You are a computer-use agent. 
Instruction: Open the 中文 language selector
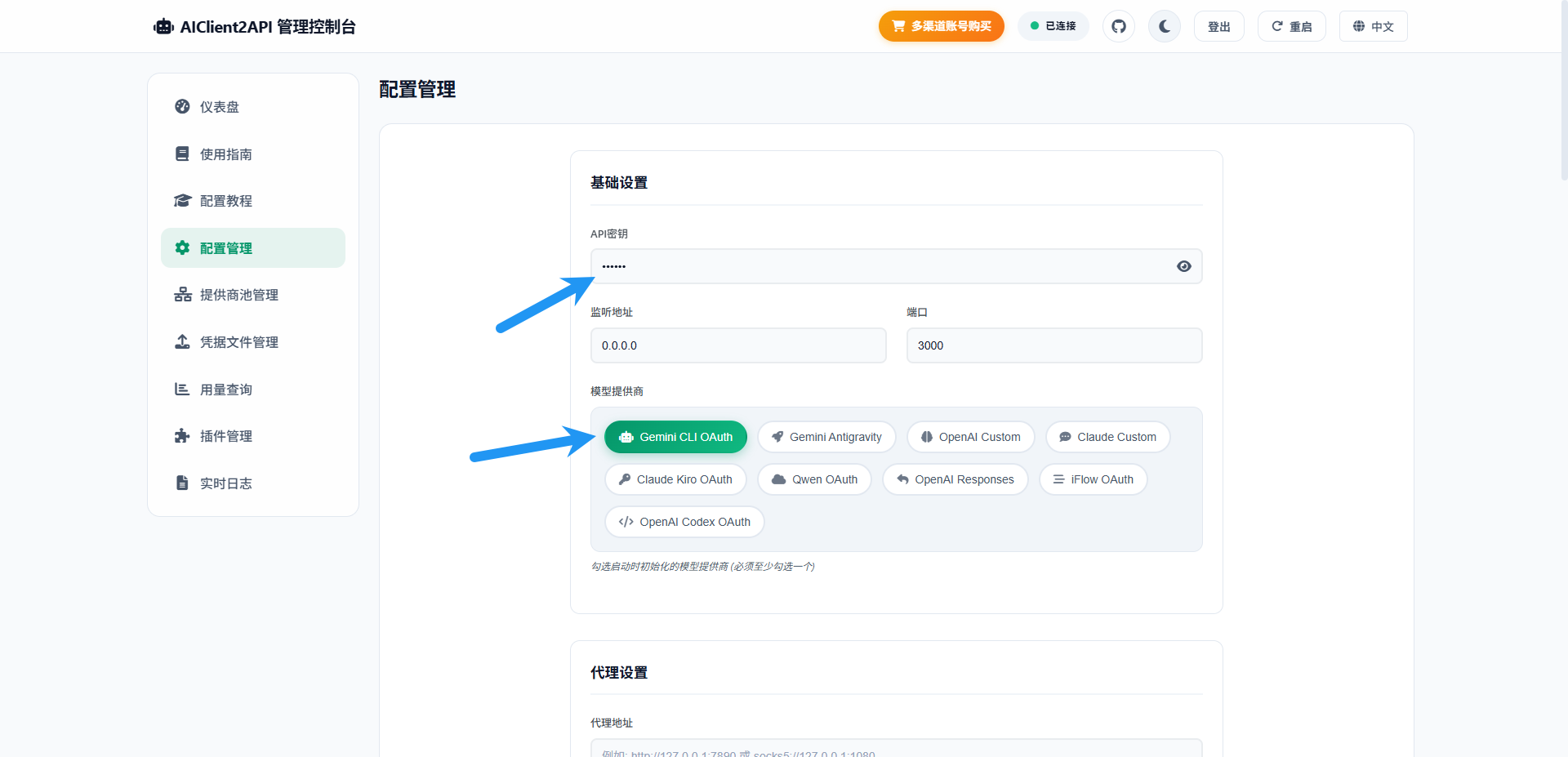pyautogui.click(x=1373, y=26)
